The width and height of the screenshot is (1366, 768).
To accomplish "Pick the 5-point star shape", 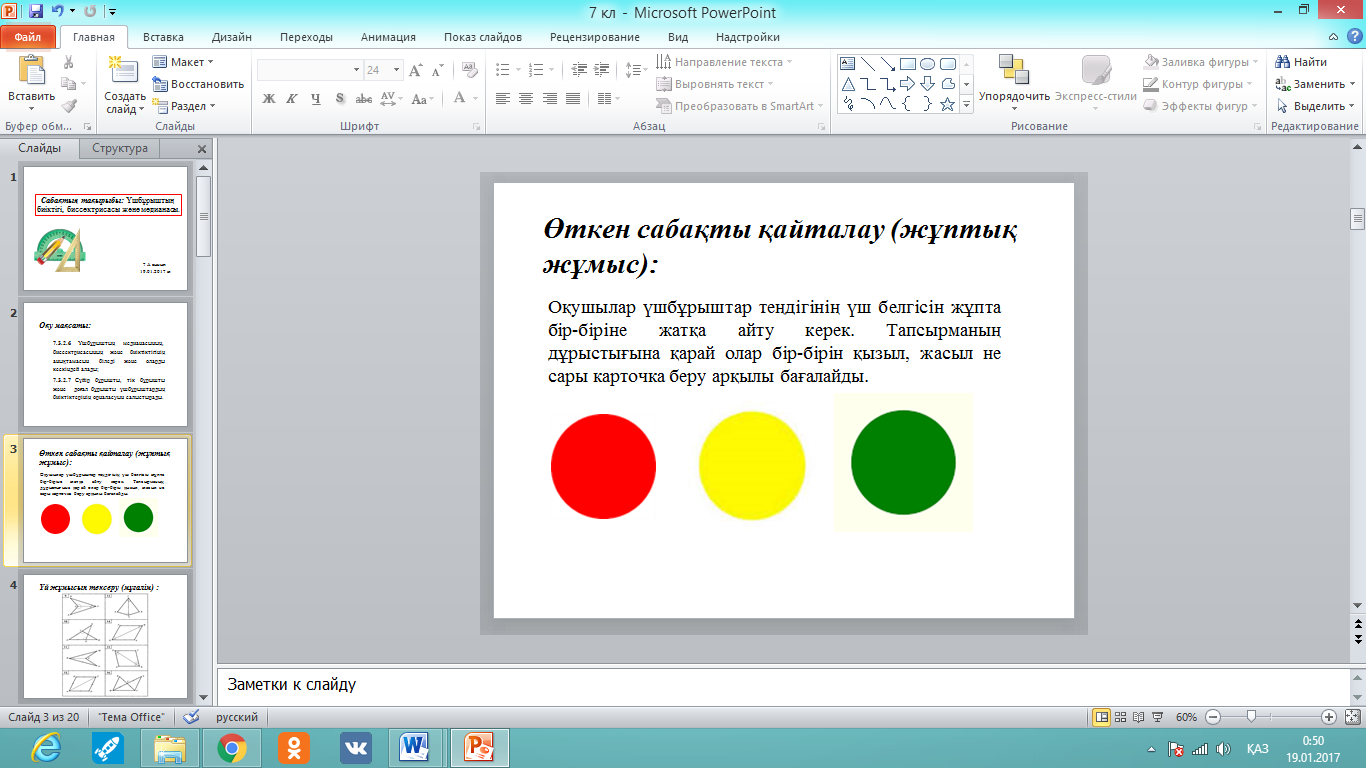I will click(947, 103).
